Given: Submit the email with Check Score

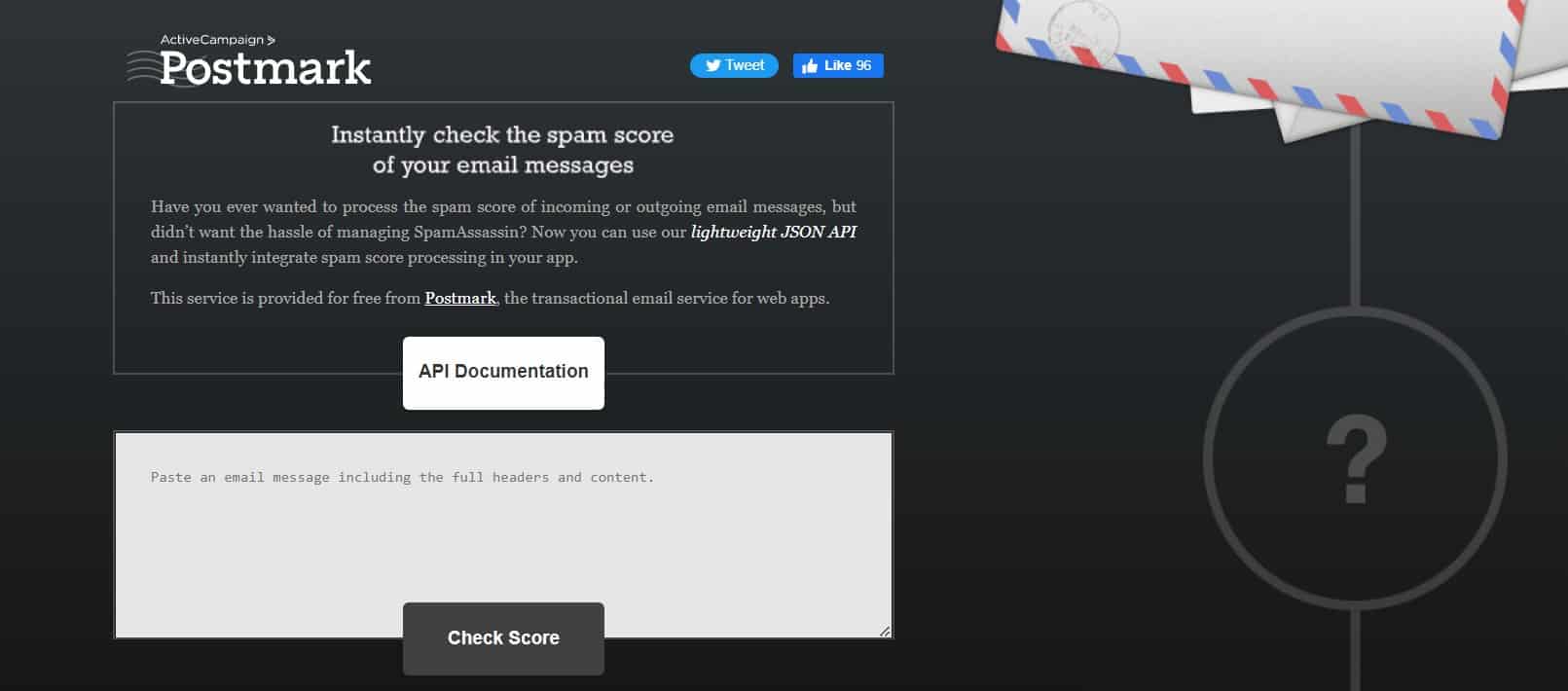Looking at the screenshot, I should tap(503, 638).
